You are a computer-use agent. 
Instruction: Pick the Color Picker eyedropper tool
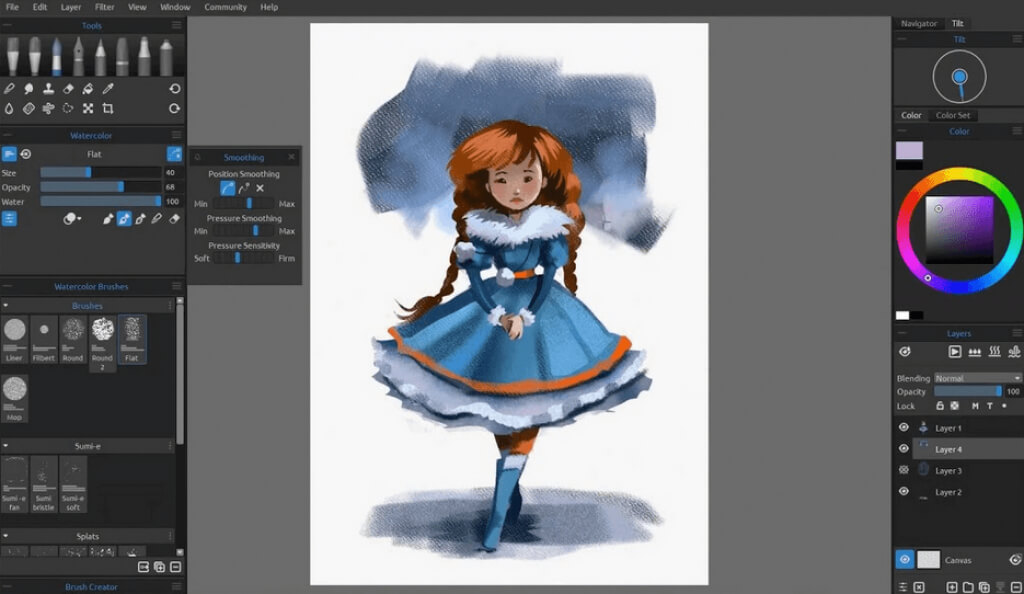point(108,89)
